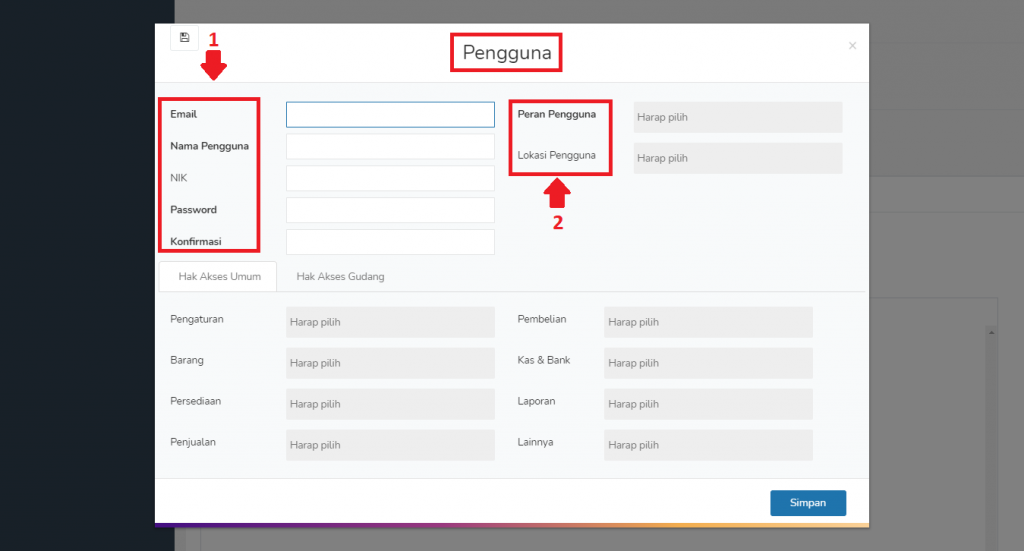
Task: Focus the Email input field
Action: pyautogui.click(x=390, y=115)
